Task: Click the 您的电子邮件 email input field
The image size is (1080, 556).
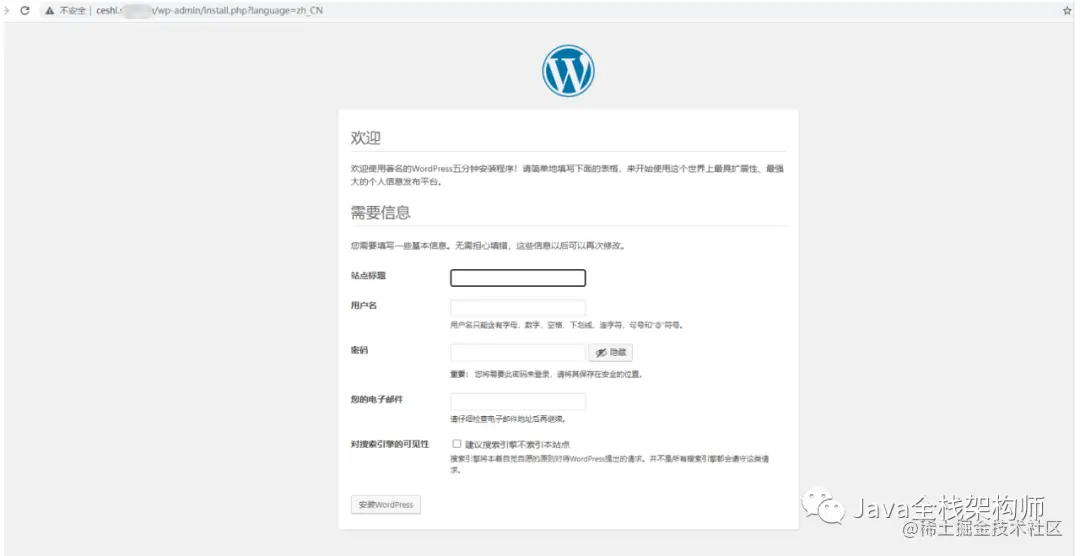Action: (518, 402)
